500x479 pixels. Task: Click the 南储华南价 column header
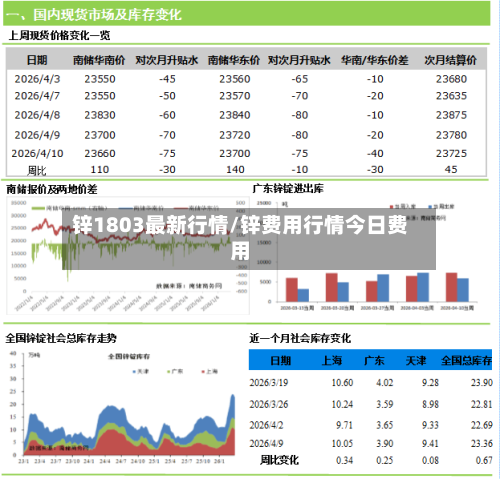pyautogui.click(x=99, y=60)
